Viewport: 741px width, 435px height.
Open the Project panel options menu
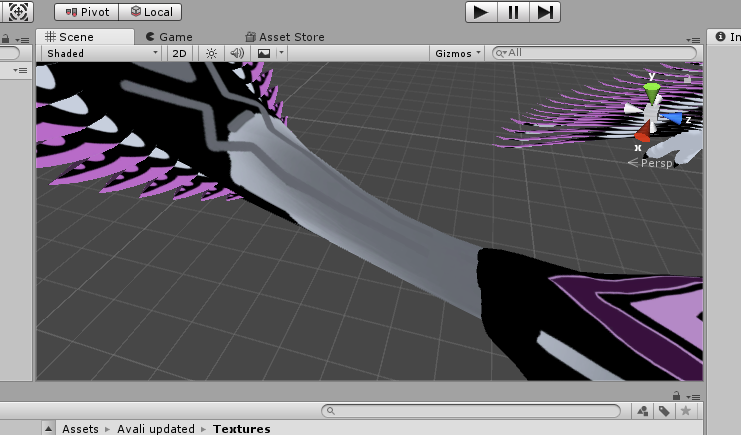[693, 397]
